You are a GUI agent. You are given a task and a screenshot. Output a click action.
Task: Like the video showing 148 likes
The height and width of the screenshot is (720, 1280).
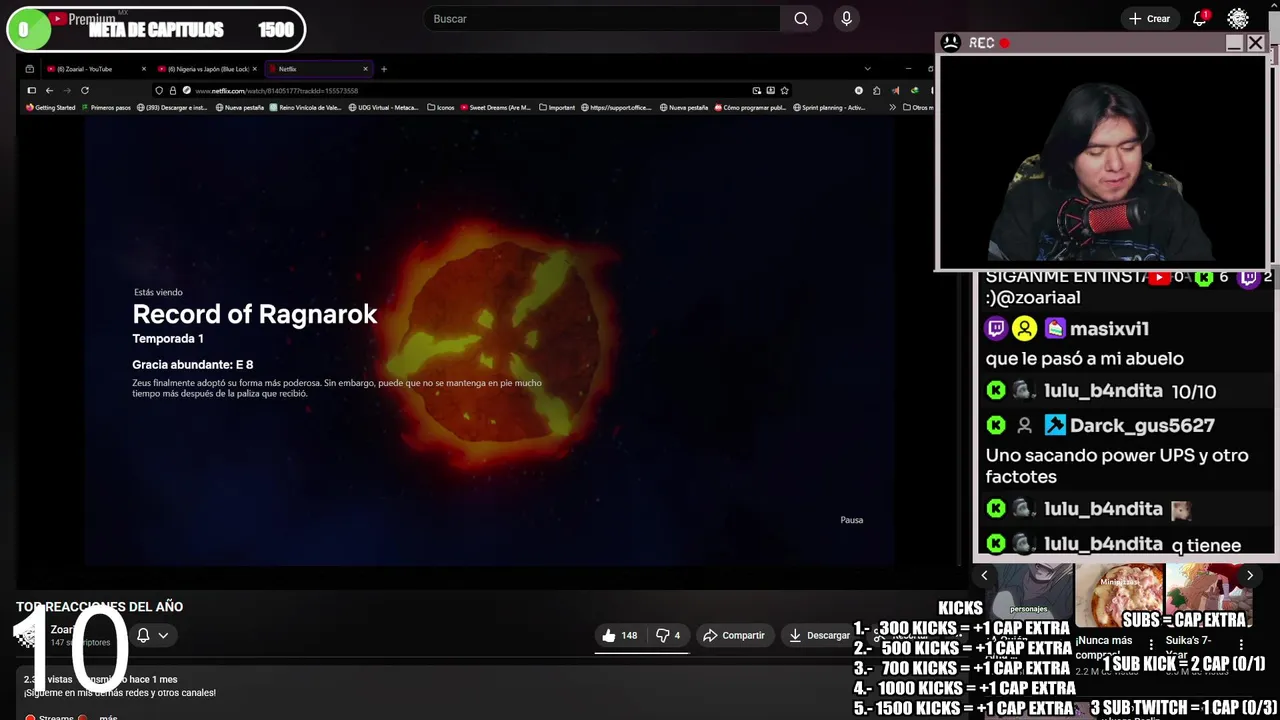[x=620, y=635]
